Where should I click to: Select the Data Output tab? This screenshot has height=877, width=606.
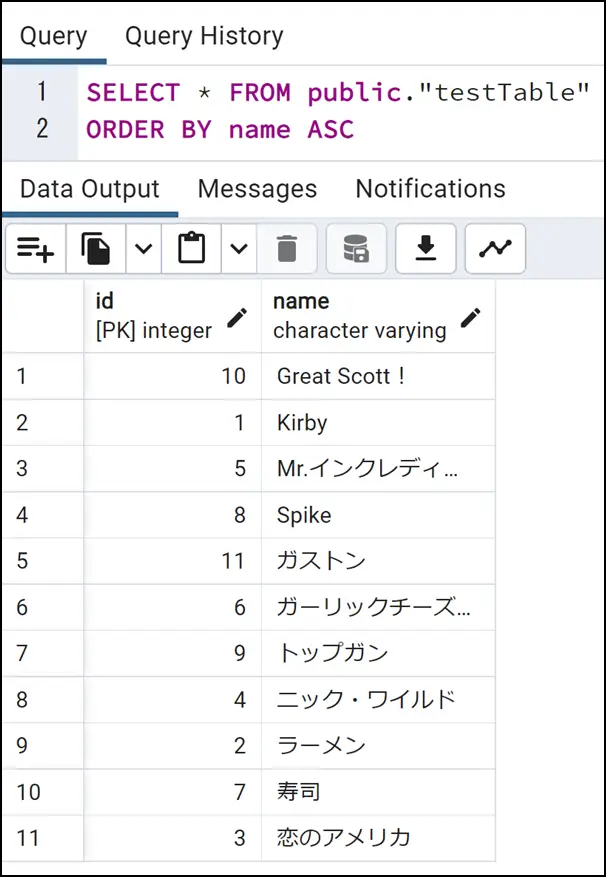[90, 189]
